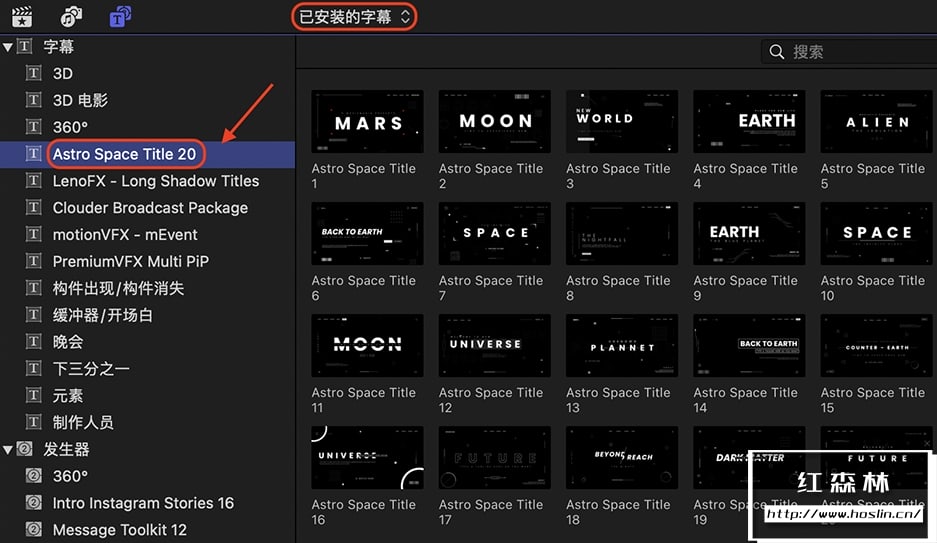Screen dimensions: 937x543
Task: Click generator icon beside Intro Instagram Stories 16
Action: (x=33, y=502)
